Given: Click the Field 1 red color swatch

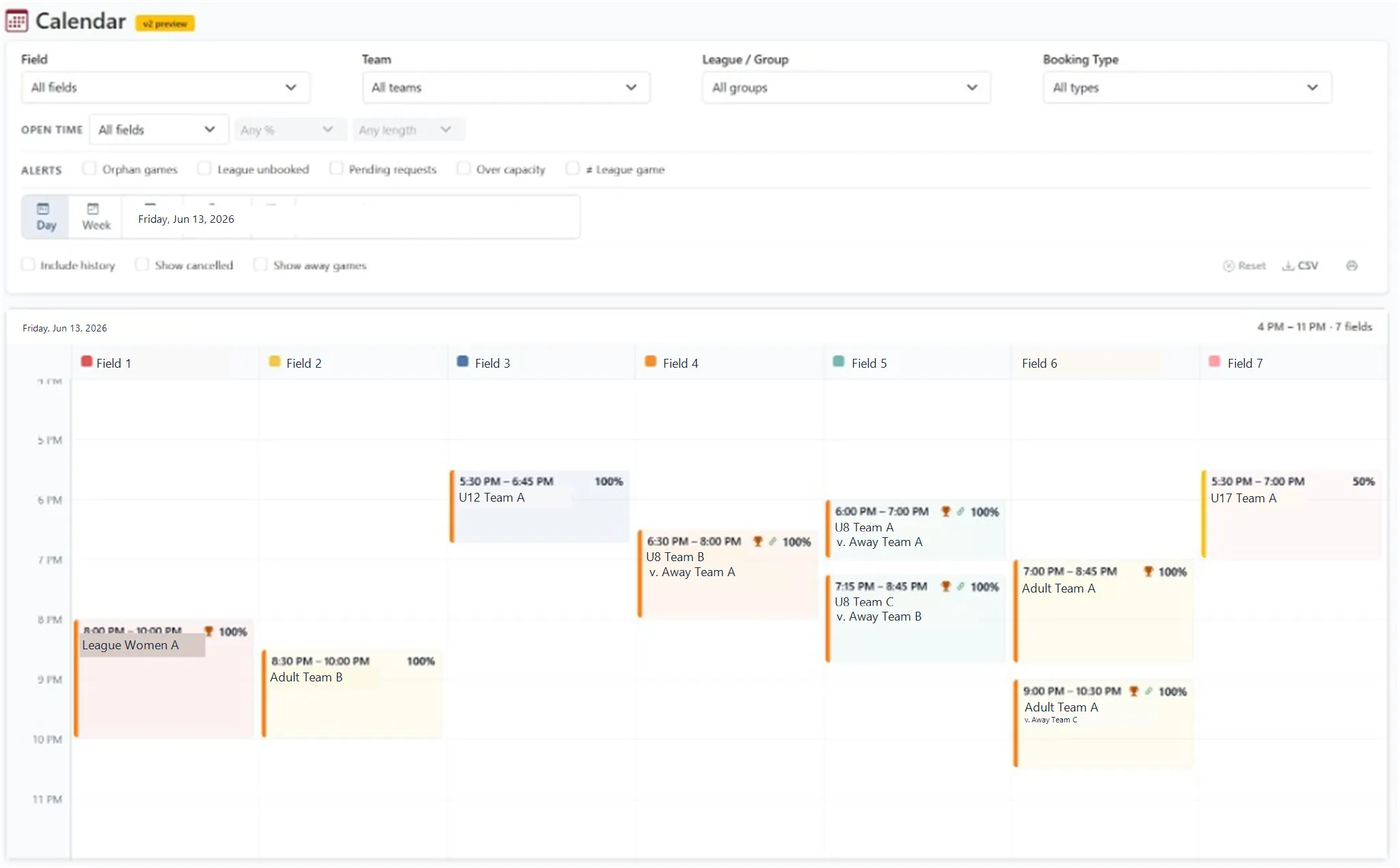Looking at the screenshot, I should (87, 362).
